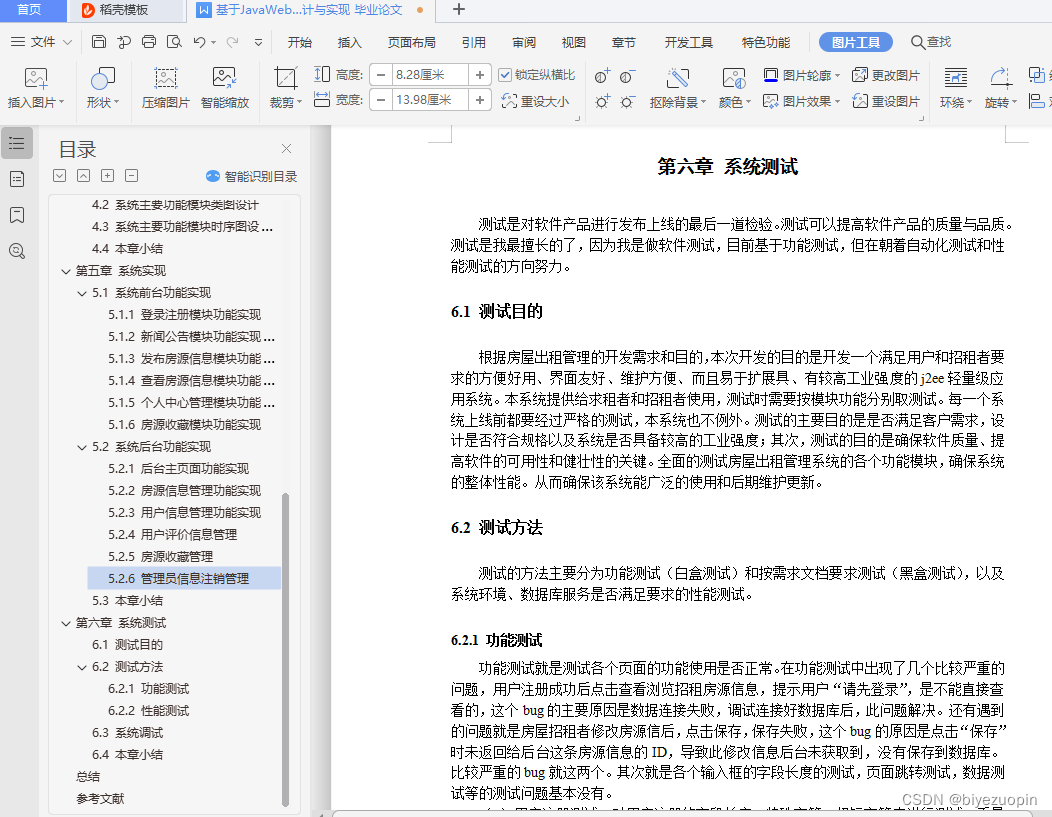The width and height of the screenshot is (1052, 817).
Task: Collapse 5.2 系统后台功能实现 node
Action: click(x=82, y=447)
